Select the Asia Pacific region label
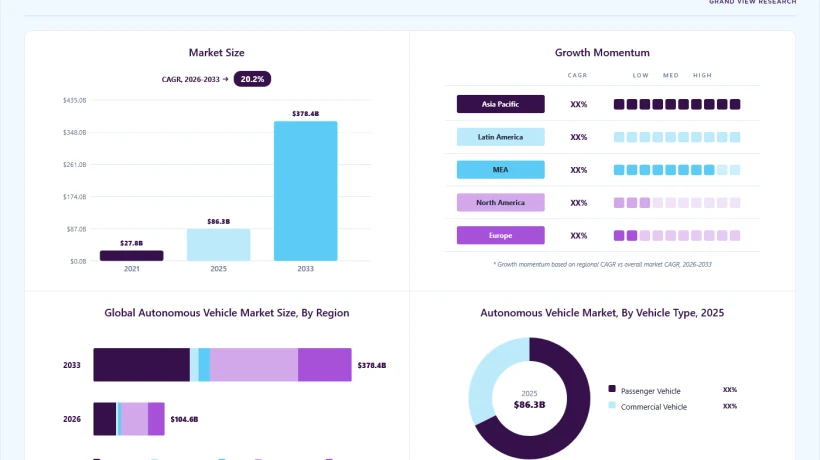This screenshot has height=460, width=820. click(x=500, y=104)
